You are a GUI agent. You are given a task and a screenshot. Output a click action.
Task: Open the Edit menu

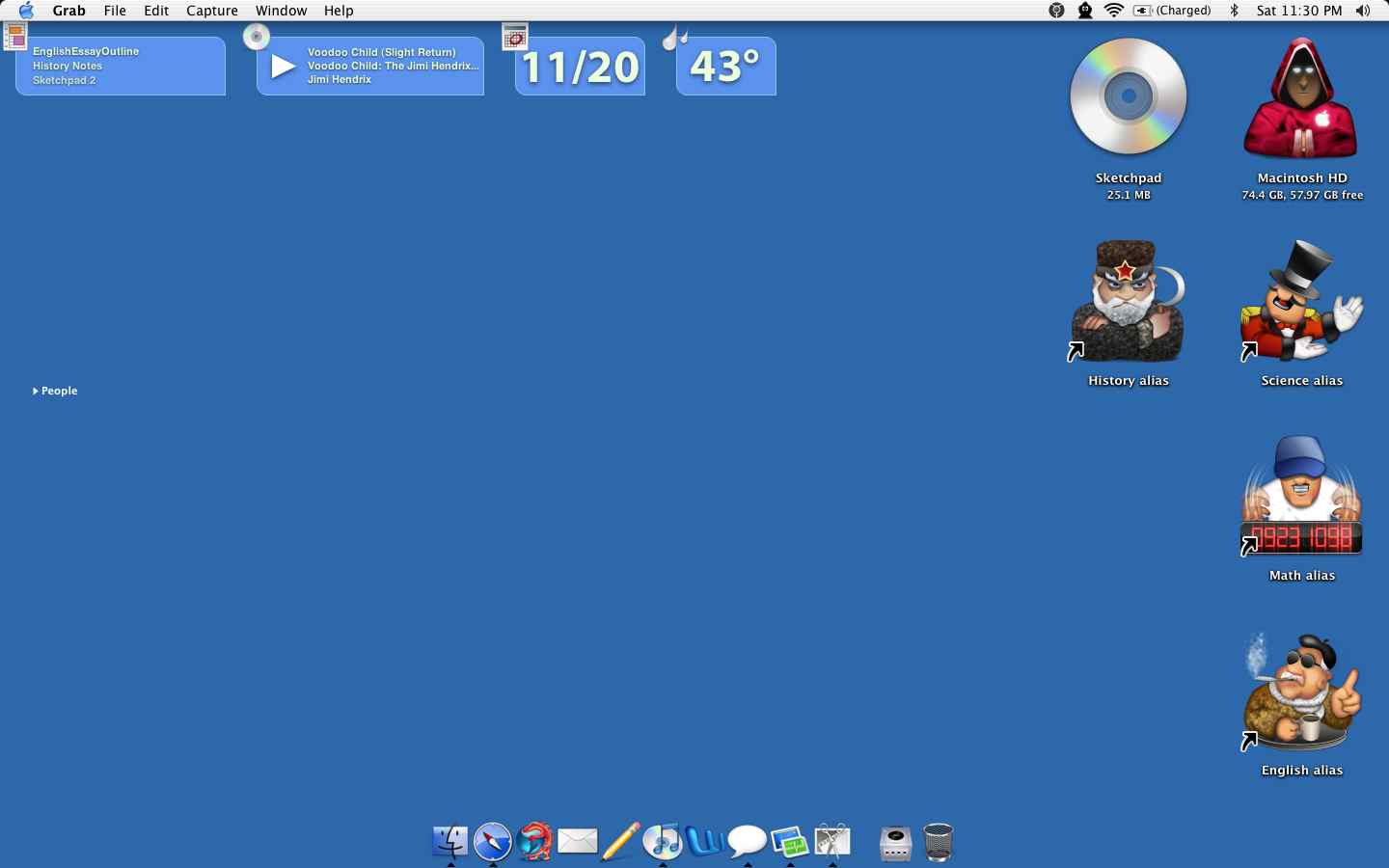point(156,11)
